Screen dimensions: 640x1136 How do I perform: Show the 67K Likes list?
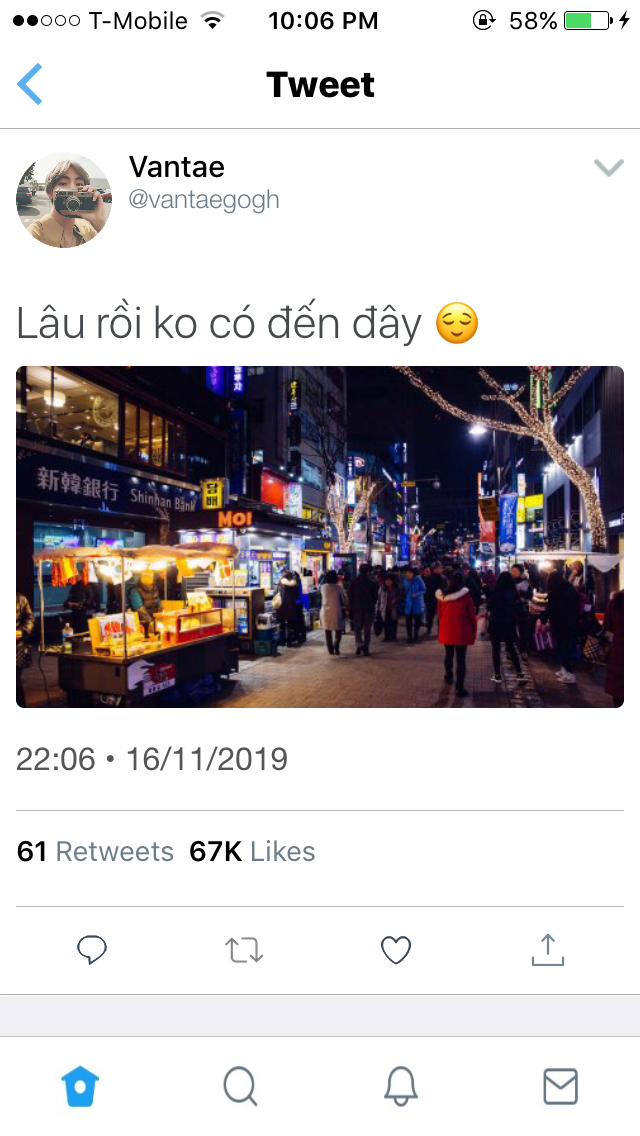click(252, 851)
